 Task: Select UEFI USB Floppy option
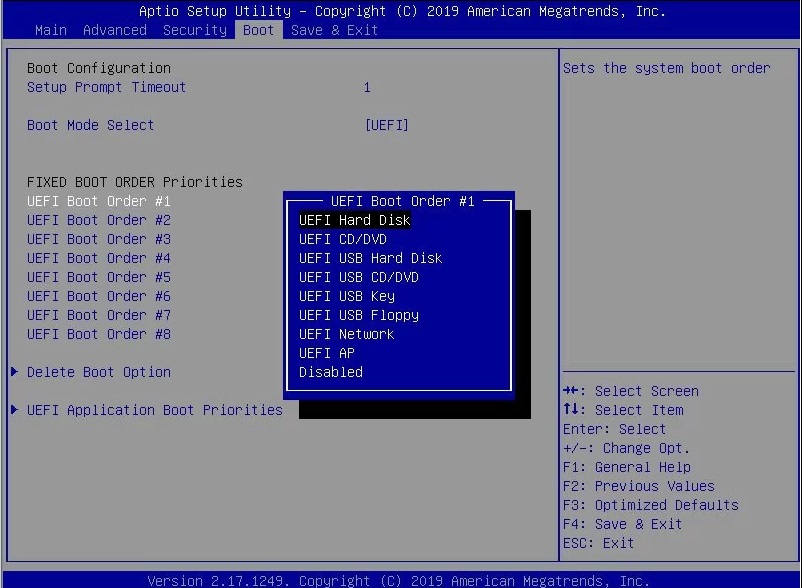point(358,315)
